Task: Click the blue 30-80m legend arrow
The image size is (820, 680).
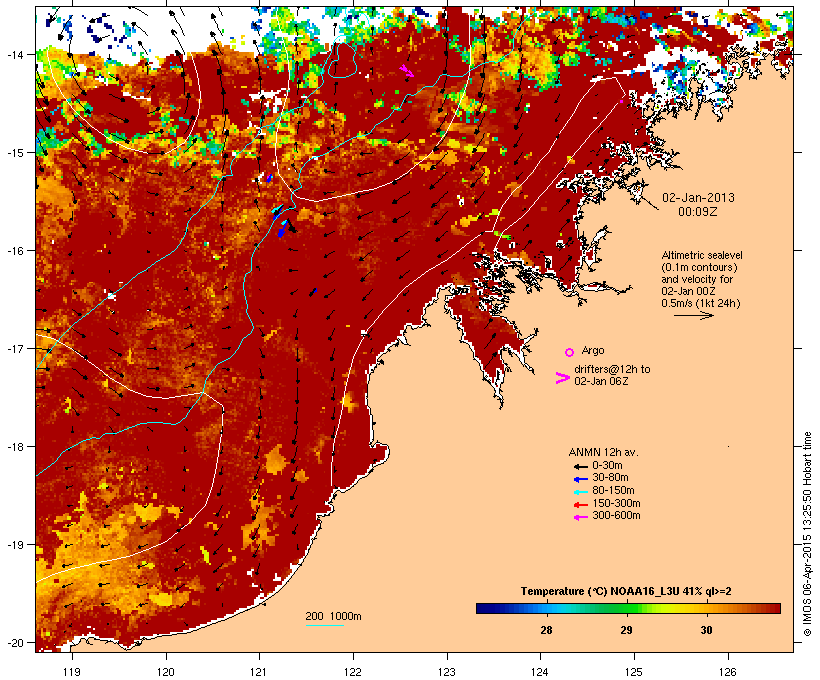Action: tap(580, 479)
